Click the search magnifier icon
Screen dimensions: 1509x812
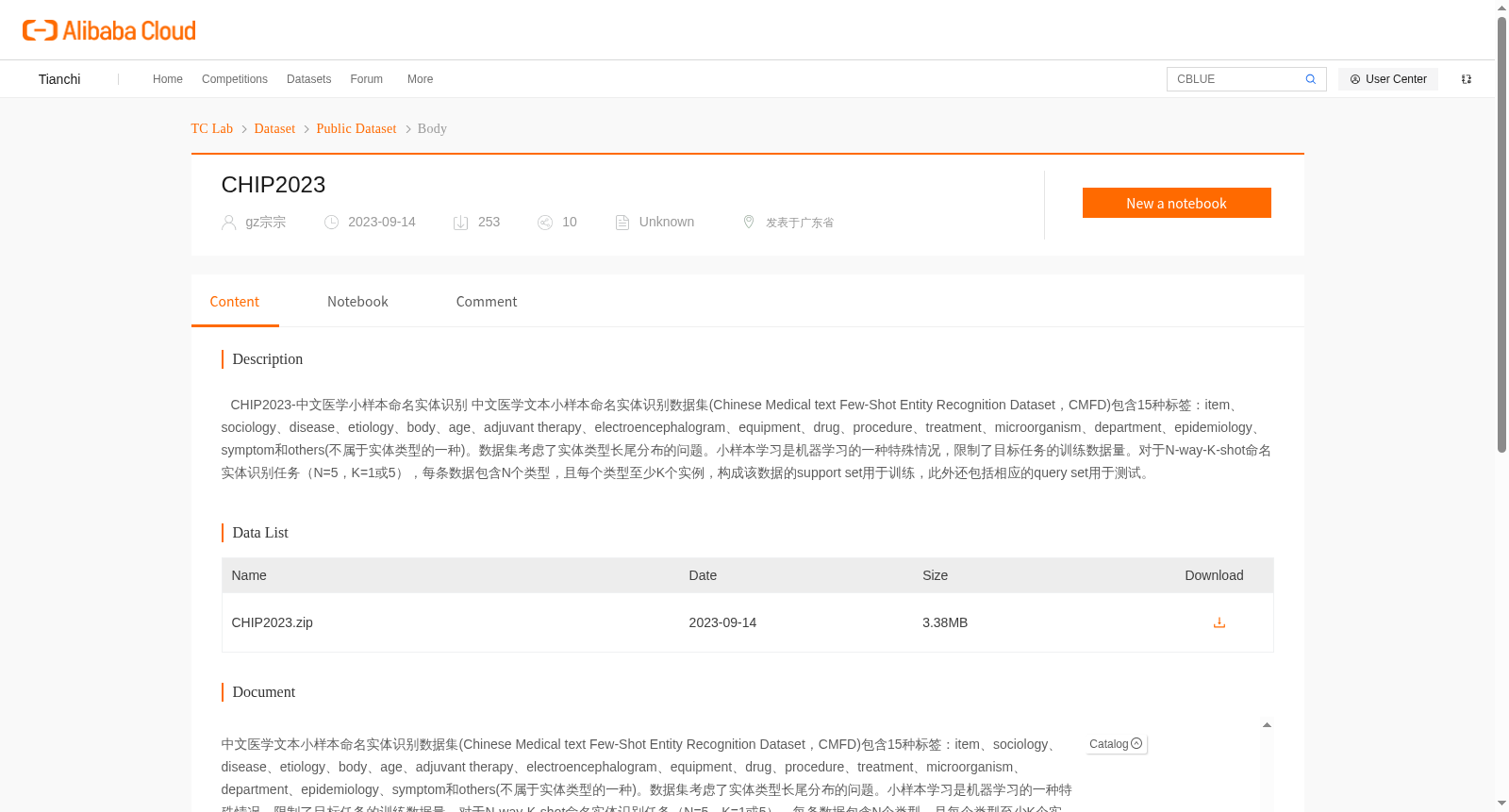coord(1310,79)
